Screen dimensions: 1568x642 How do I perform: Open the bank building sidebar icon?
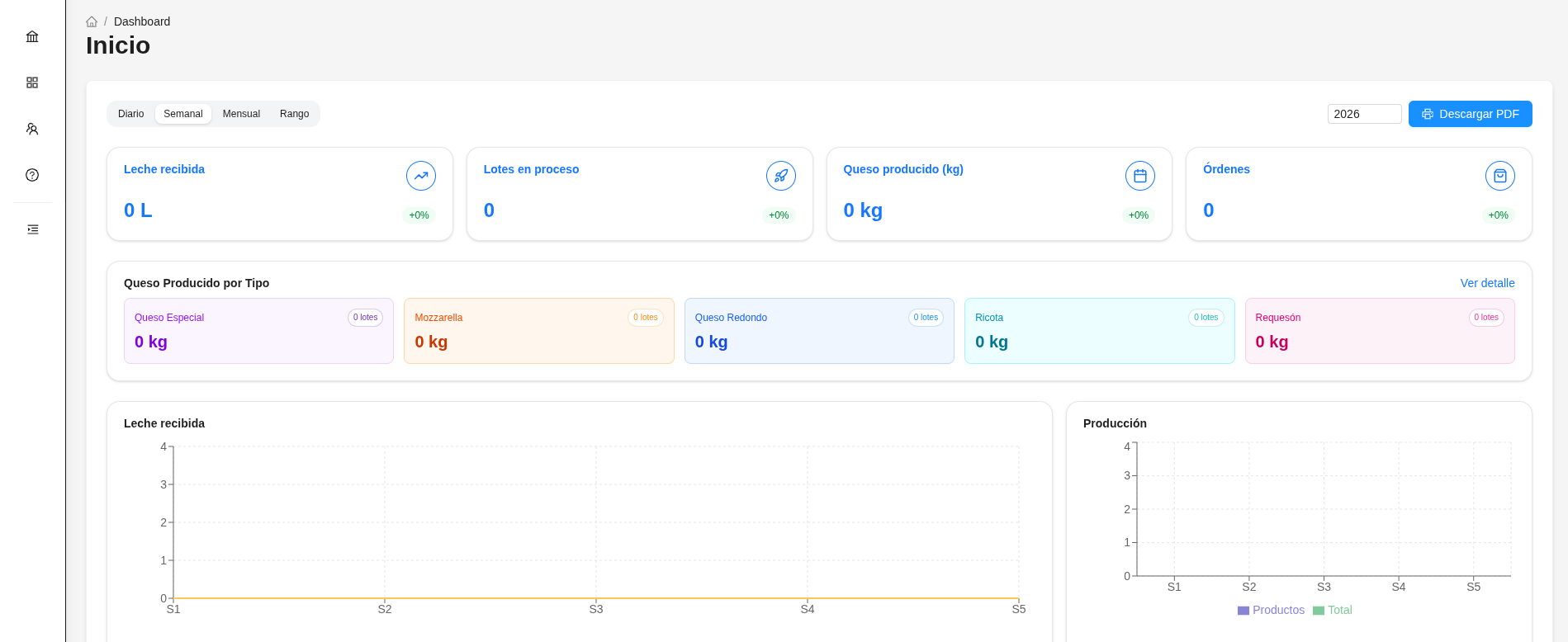point(32,36)
